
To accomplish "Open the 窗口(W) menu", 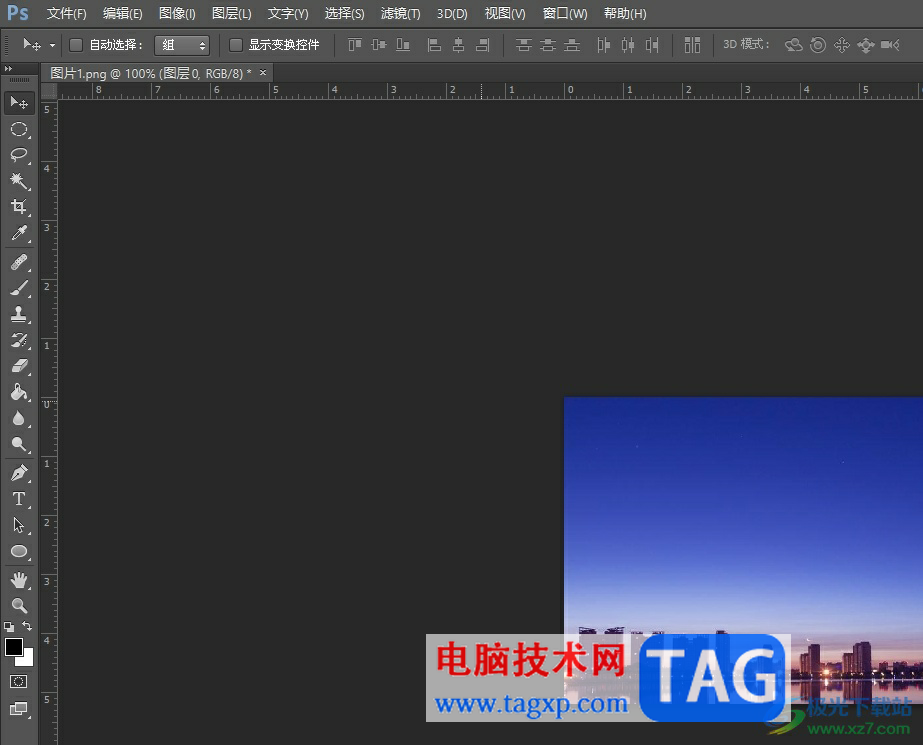I will [565, 14].
